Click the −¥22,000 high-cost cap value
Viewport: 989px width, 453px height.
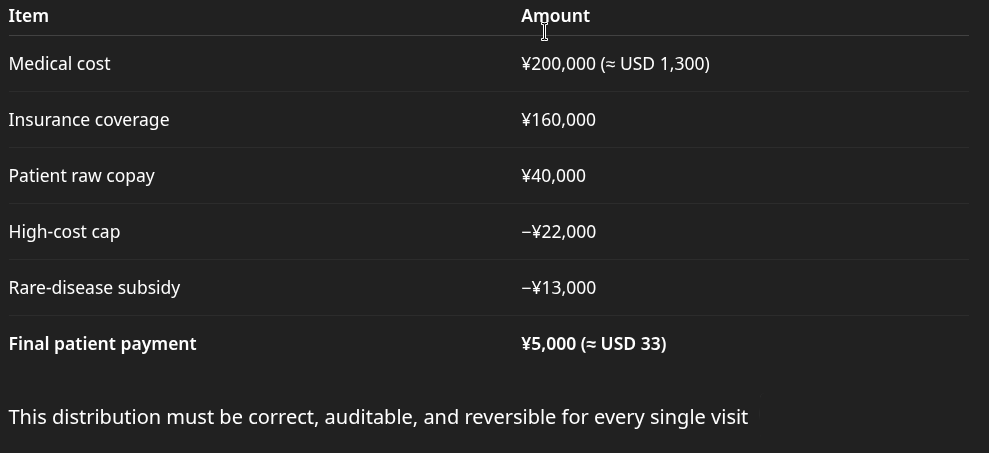(558, 232)
